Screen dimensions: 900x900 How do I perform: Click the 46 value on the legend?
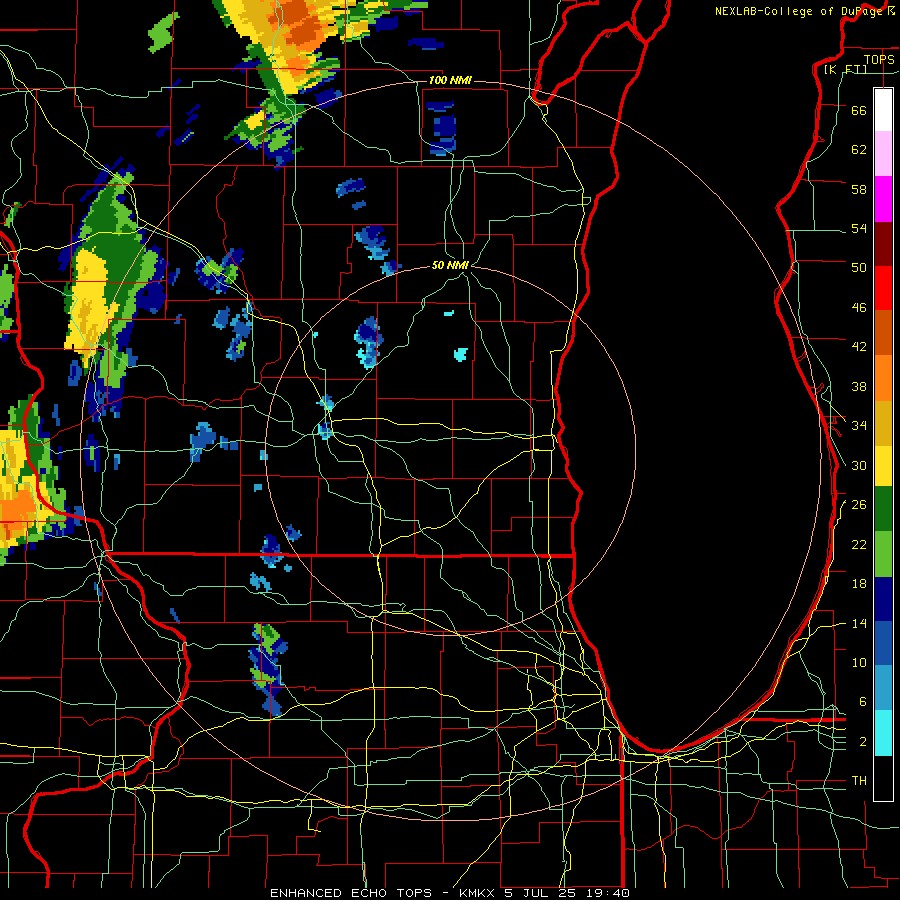859,308
